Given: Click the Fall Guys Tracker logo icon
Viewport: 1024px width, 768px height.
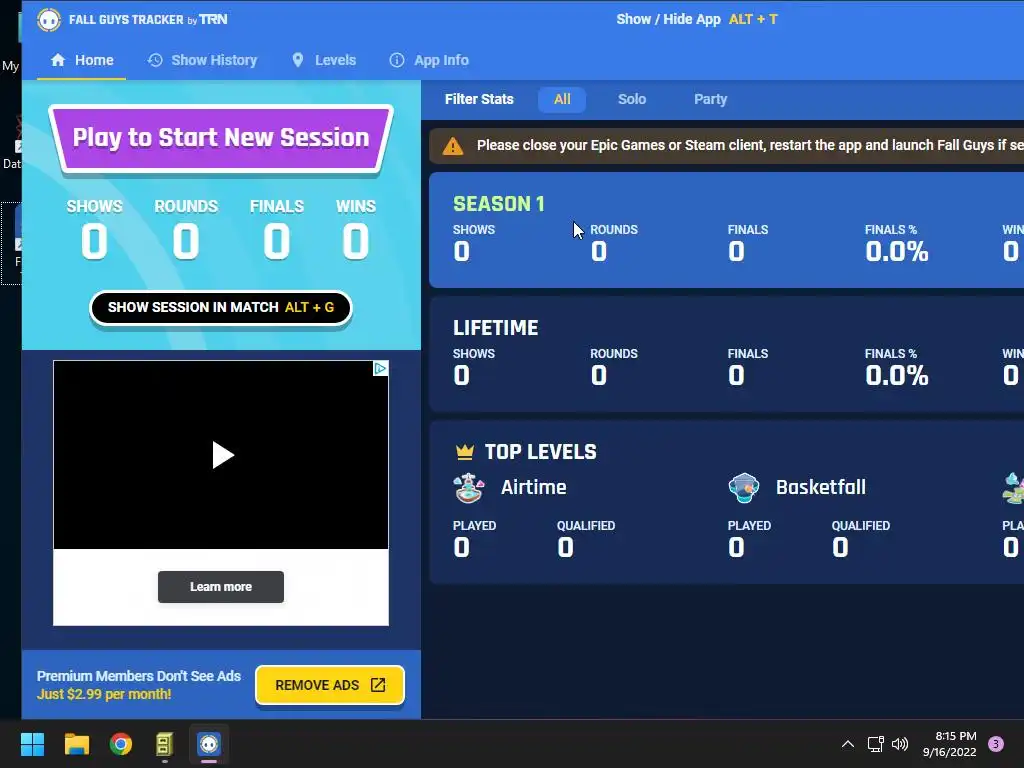Looking at the screenshot, I should [49, 20].
